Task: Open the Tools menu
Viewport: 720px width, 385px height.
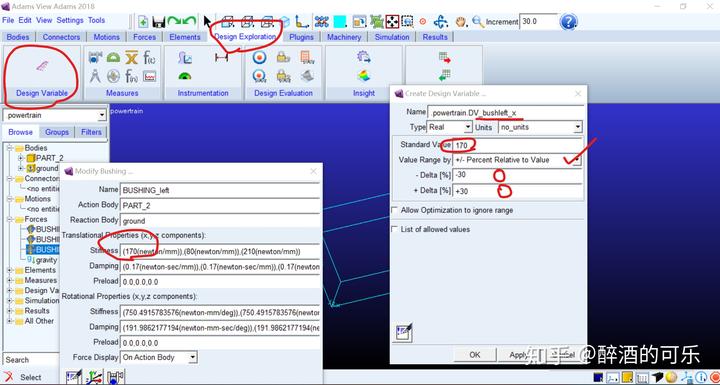Action: click(x=96, y=20)
